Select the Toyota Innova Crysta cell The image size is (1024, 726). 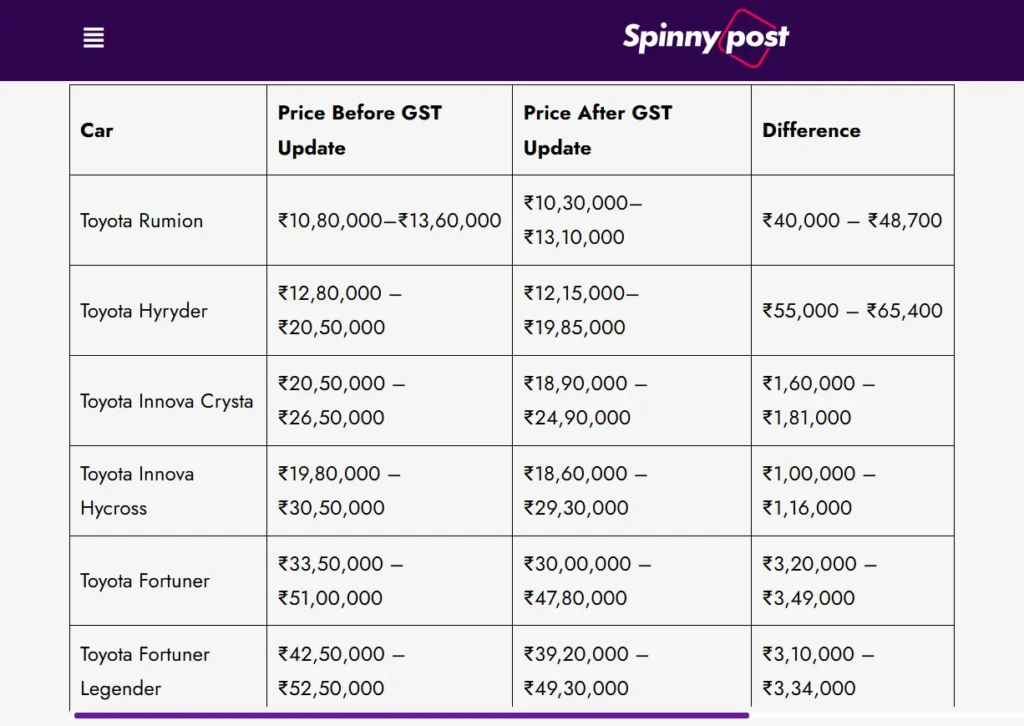[167, 401]
